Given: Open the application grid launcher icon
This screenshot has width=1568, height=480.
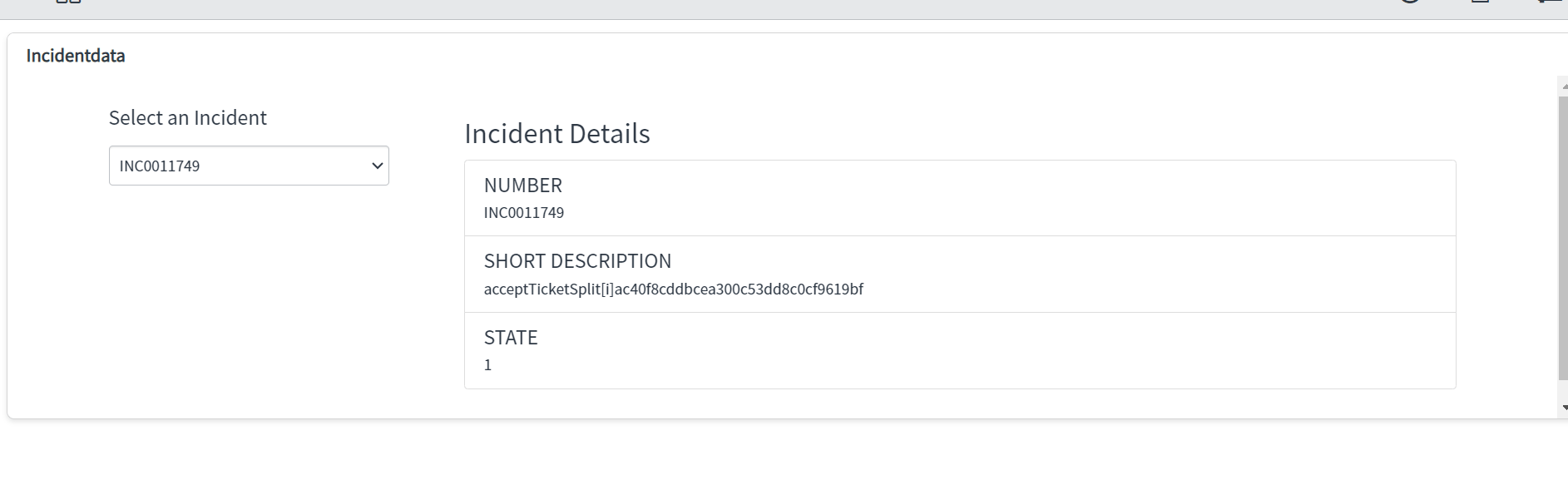Looking at the screenshot, I should [x=67, y=4].
